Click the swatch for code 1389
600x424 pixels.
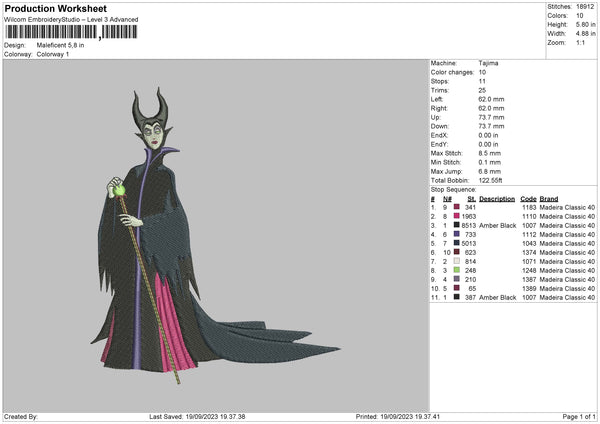point(457,288)
